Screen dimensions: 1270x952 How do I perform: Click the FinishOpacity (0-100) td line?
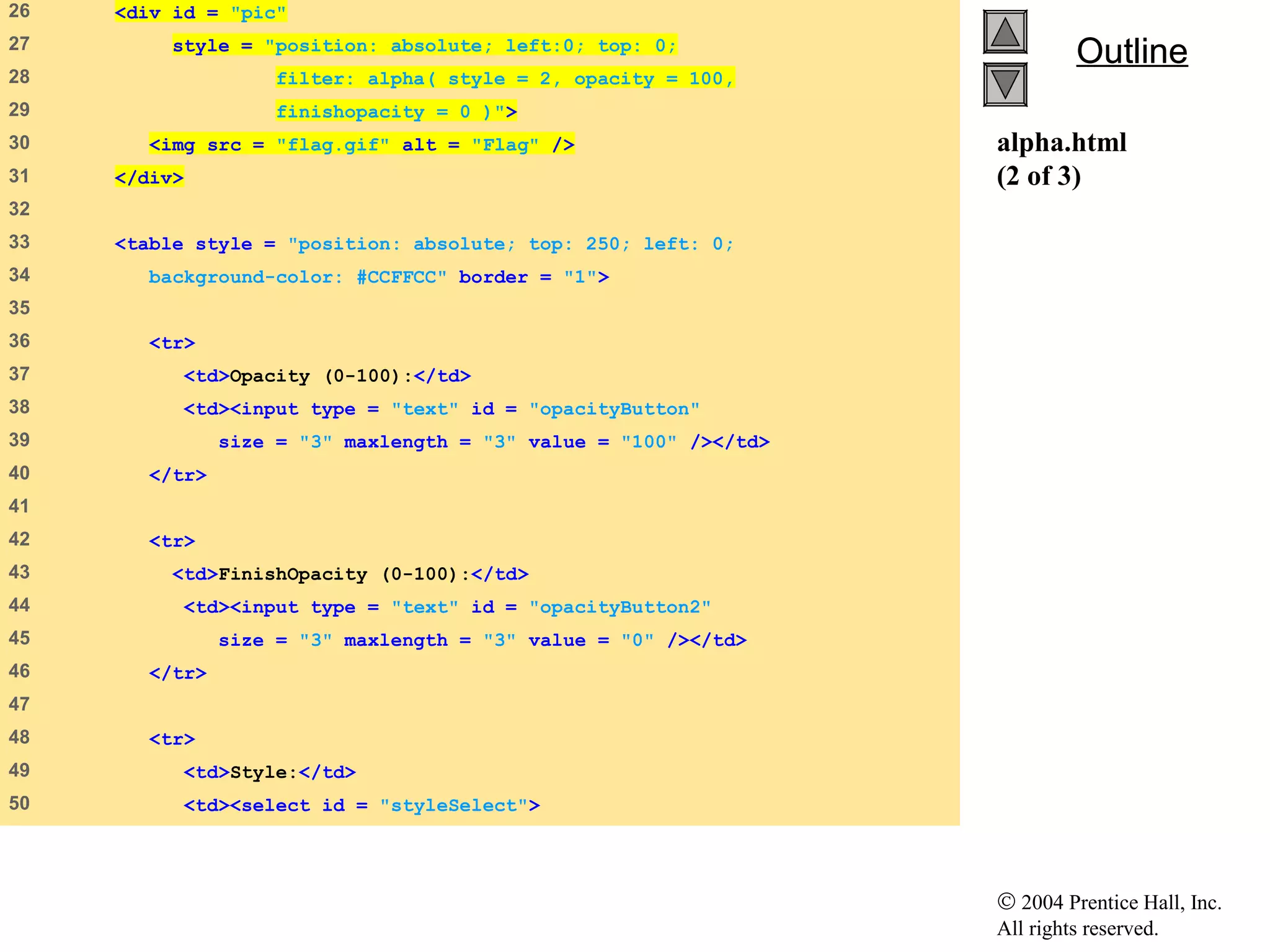click(350, 575)
